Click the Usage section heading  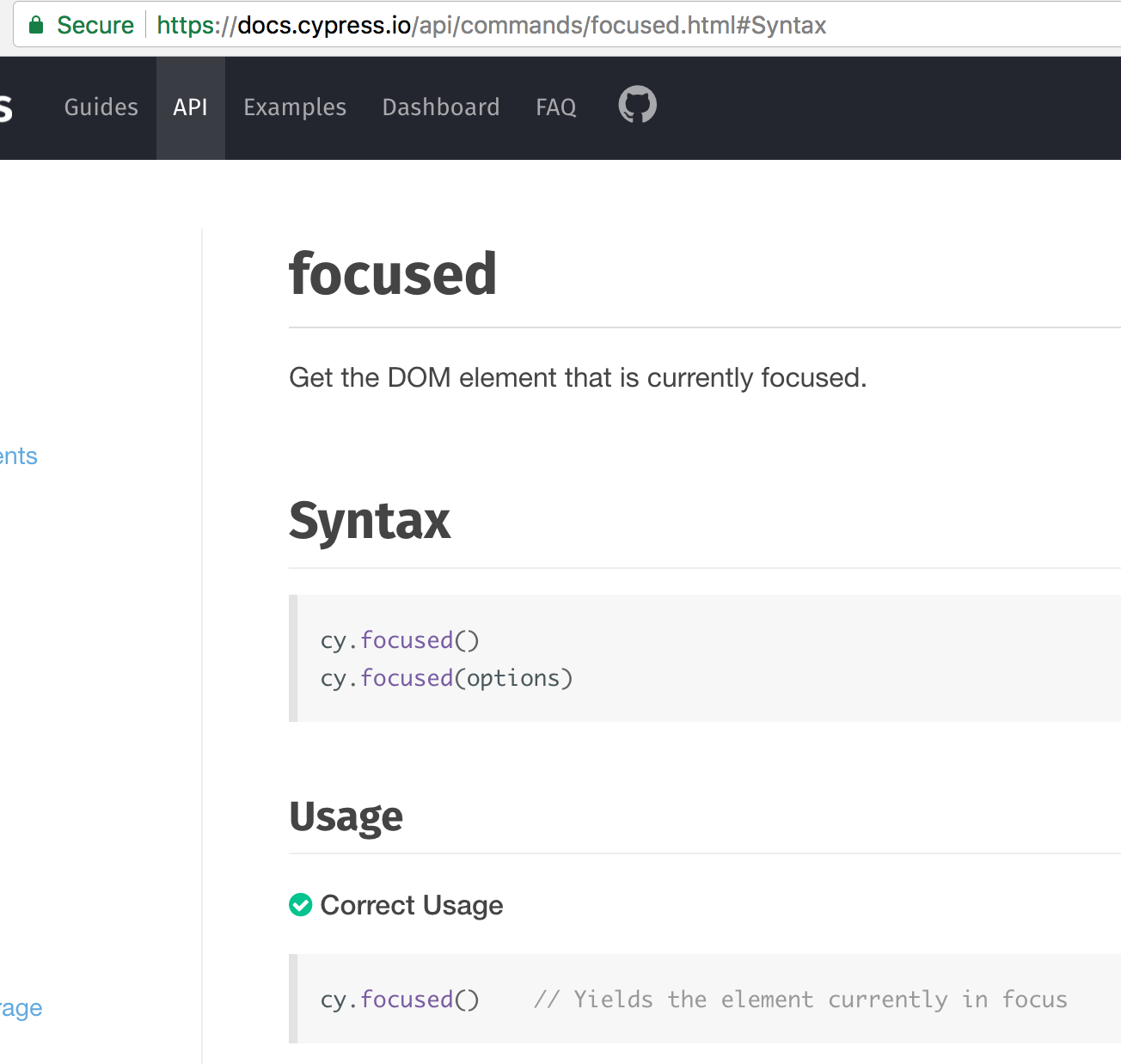[346, 816]
